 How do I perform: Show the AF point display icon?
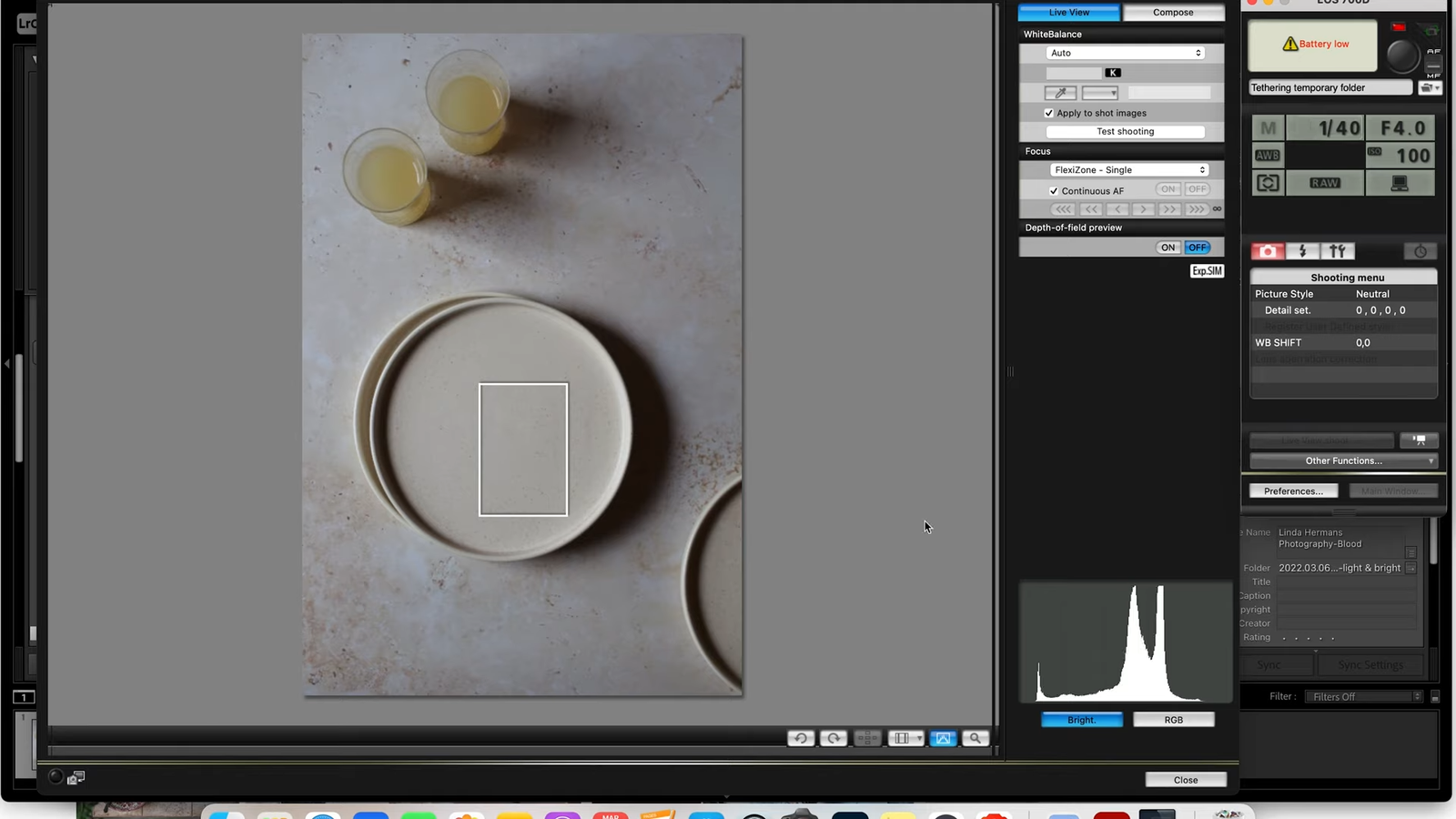point(866,738)
